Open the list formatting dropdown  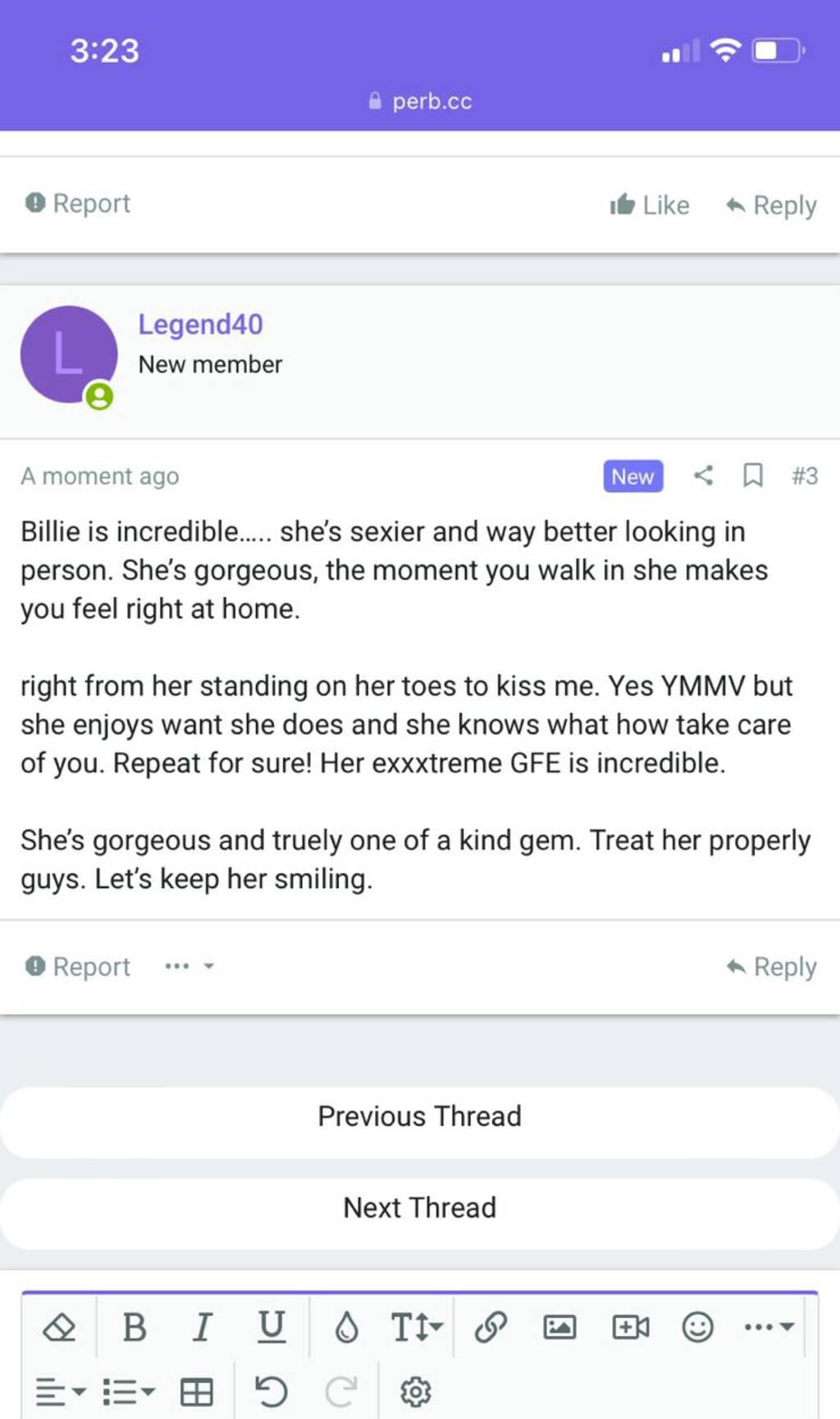click(x=129, y=1392)
